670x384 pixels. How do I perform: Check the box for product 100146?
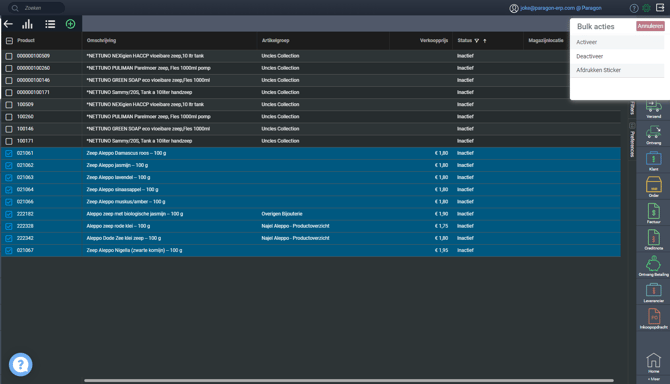[9, 129]
